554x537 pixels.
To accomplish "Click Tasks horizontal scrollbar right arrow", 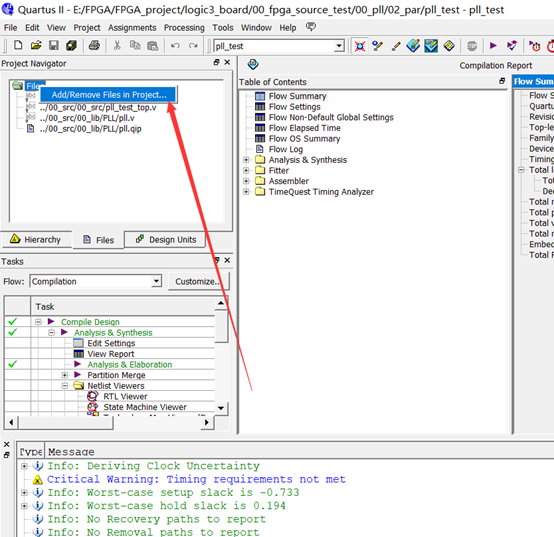I will tap(207, 422).
